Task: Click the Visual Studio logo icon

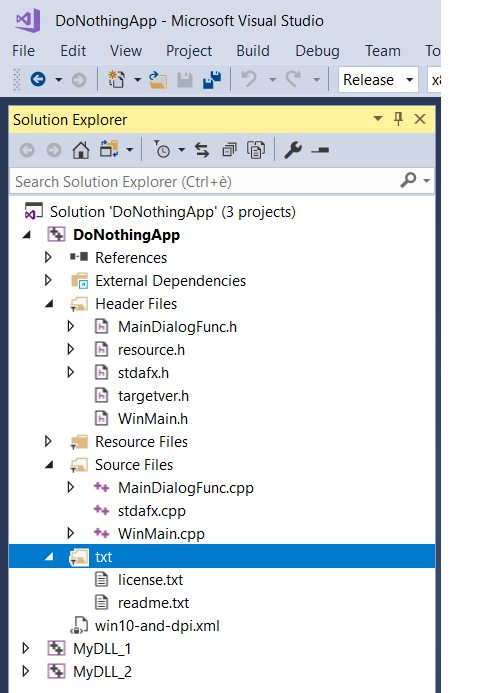Action: [28, 20]
